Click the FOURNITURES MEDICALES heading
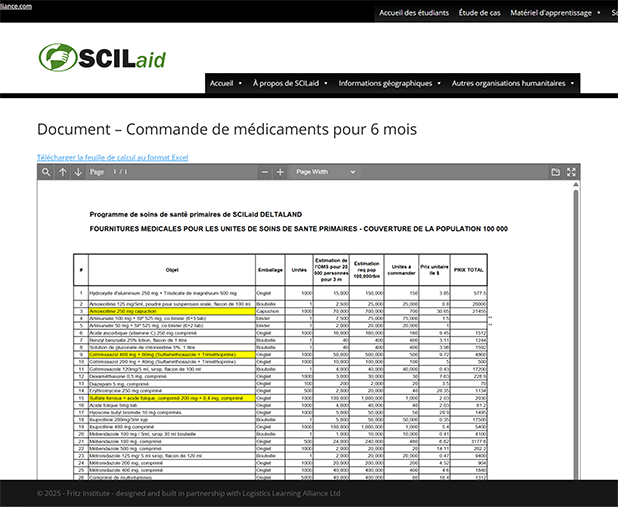The width and height of the screenshot is (618, 507). pyautogui.click(x=298, y=229)
